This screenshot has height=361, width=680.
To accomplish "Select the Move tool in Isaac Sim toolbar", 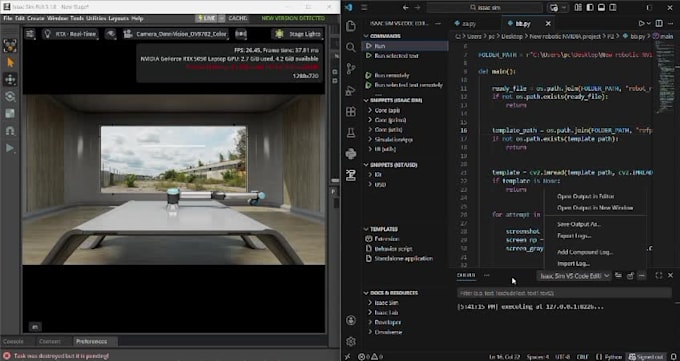I will 10,79.
